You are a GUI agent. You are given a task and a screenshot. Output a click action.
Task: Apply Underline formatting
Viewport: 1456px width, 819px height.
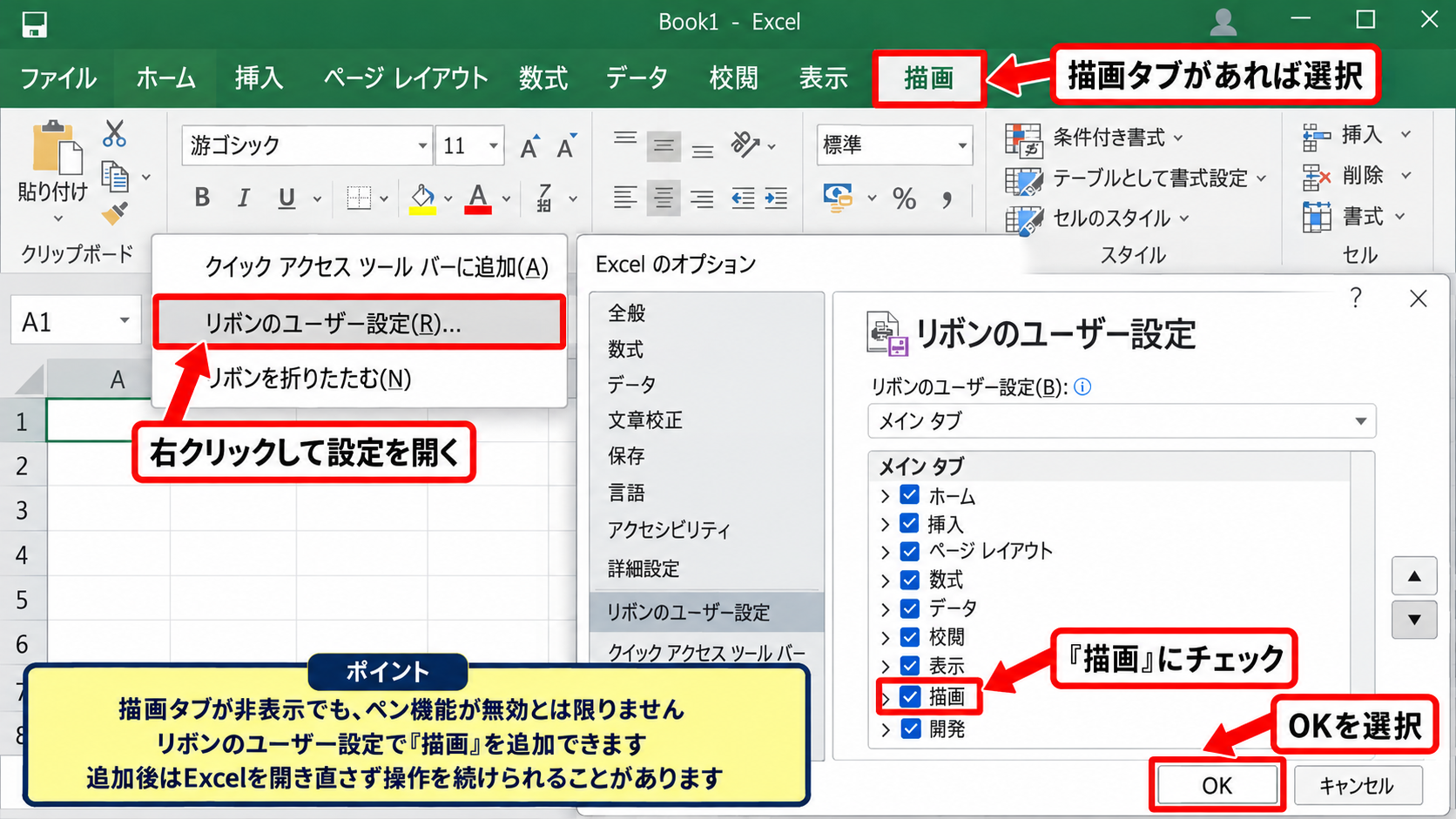coord(286,198)
